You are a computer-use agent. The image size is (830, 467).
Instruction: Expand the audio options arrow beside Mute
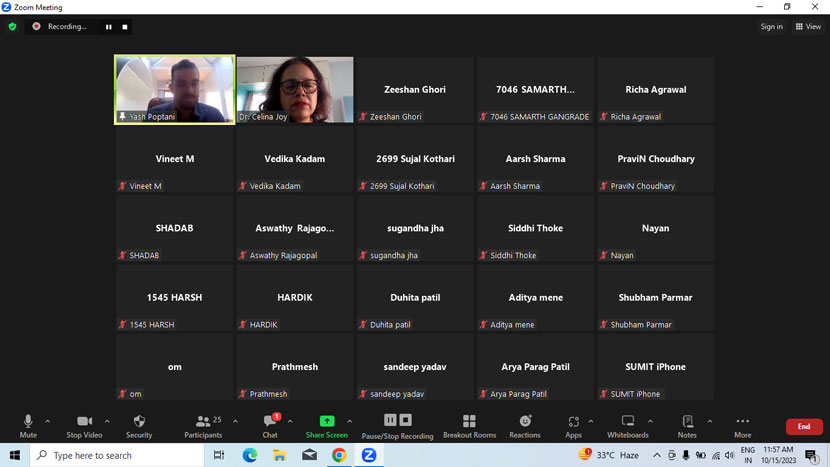[x=48, y=421]
